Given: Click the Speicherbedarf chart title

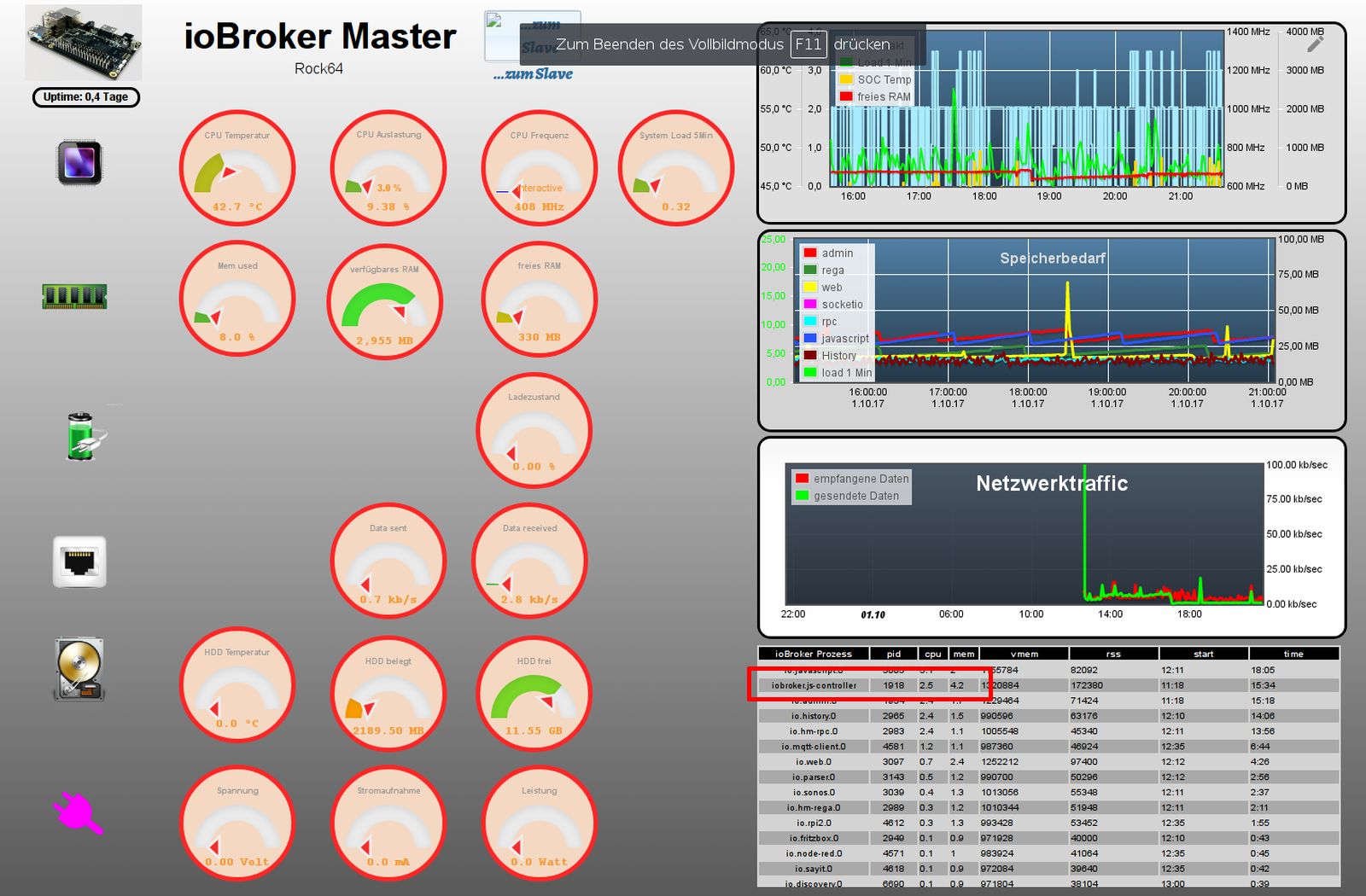Looking at the screenshot, I should (x=1053, y=258).
